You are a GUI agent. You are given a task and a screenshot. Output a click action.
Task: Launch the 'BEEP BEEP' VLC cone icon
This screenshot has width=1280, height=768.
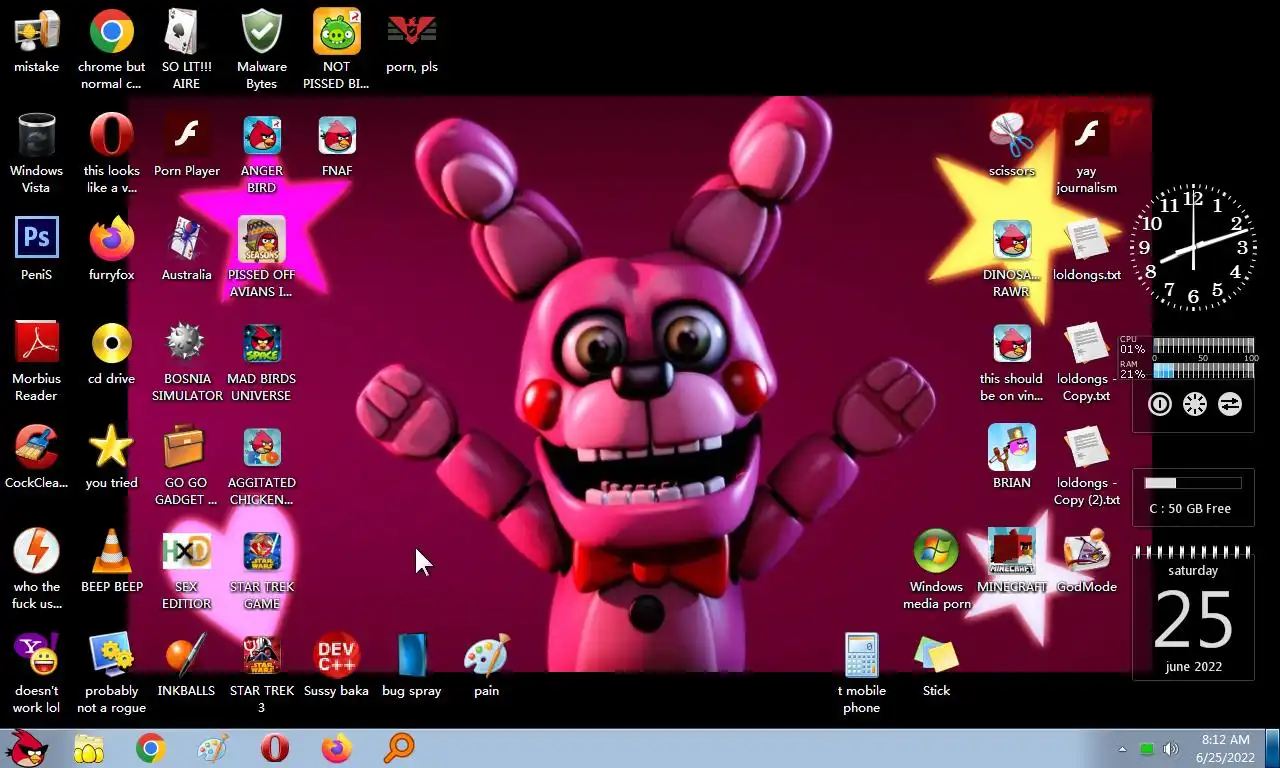pyautogui.click(x=111, y=552)
